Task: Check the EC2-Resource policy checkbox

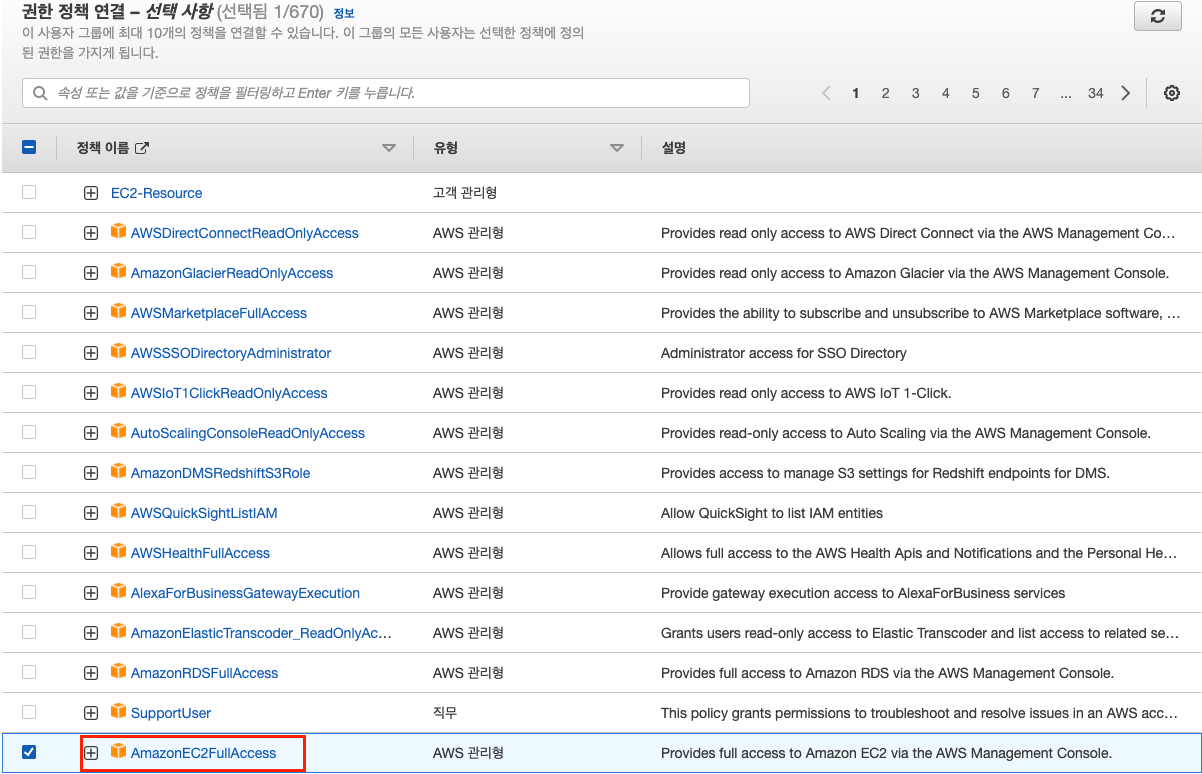Action: (x=29, y=192)
